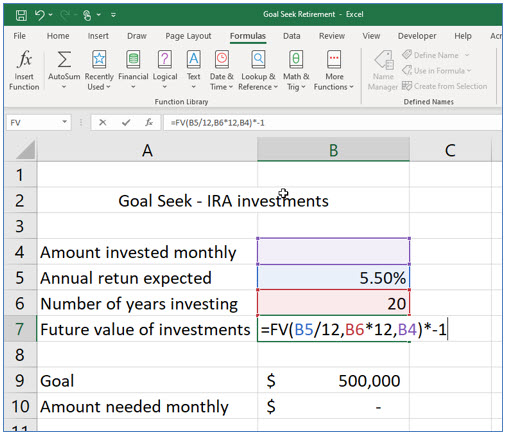Viewport: 506px width, 434px height.
Task: Select row 10 header
Action: tap(20, 406)
